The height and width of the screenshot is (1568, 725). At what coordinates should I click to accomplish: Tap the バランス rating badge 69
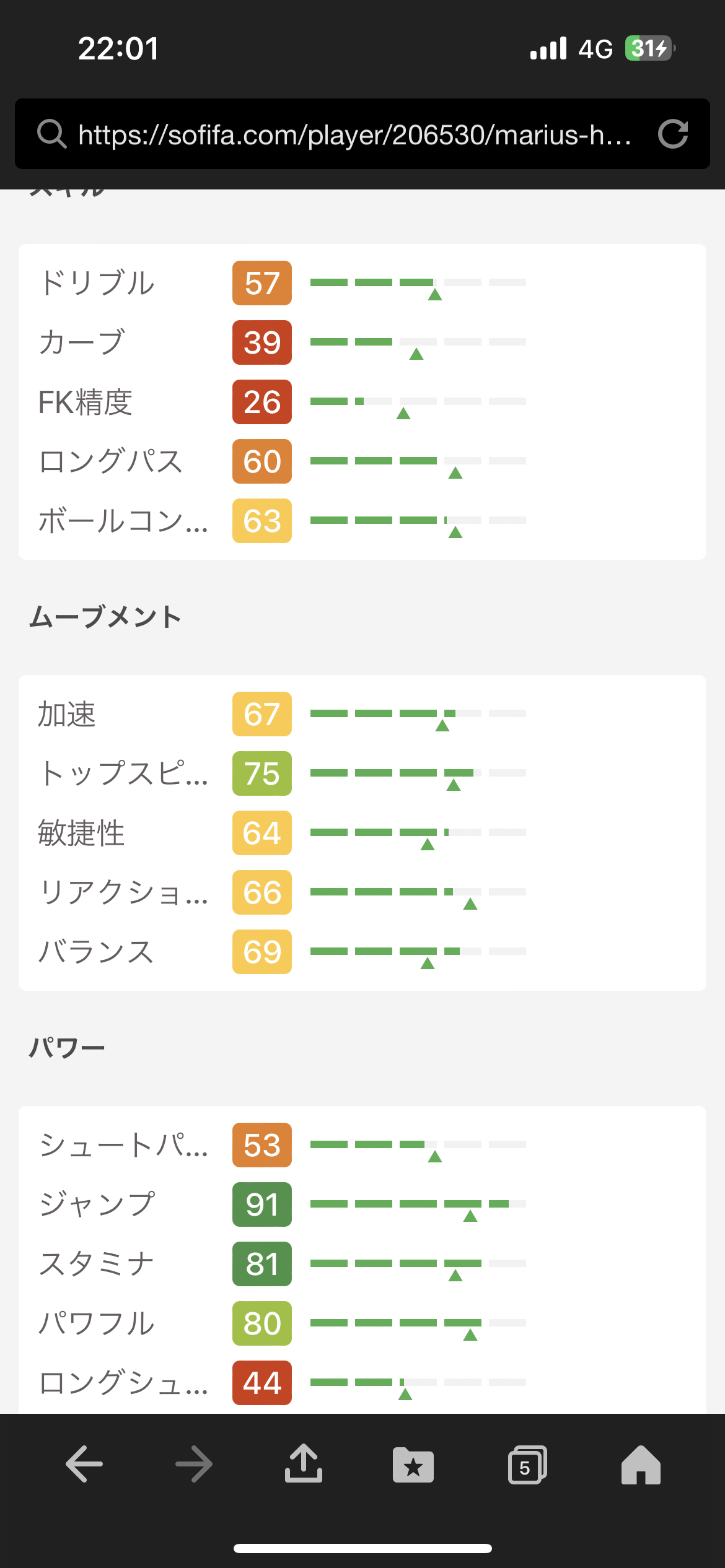(x=262, y=952)
